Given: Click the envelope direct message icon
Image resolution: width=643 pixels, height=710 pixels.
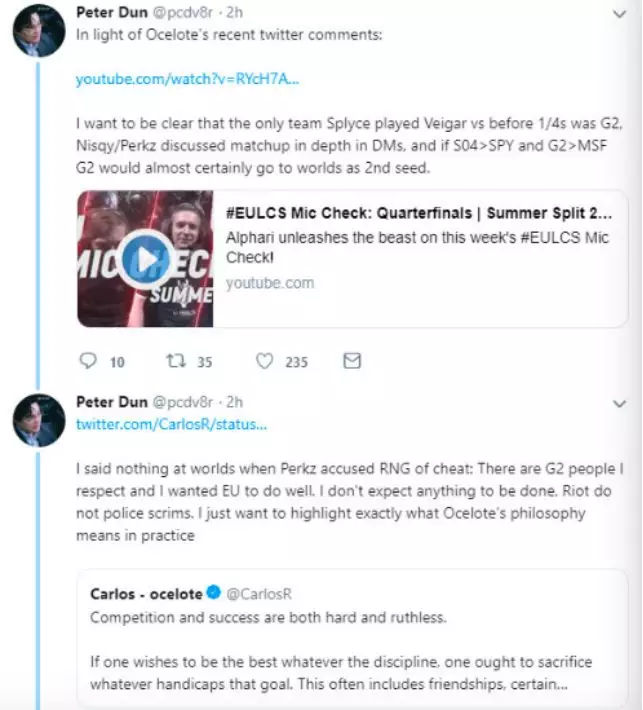Looking at the screenshot, I should click(x=352, y=362).
